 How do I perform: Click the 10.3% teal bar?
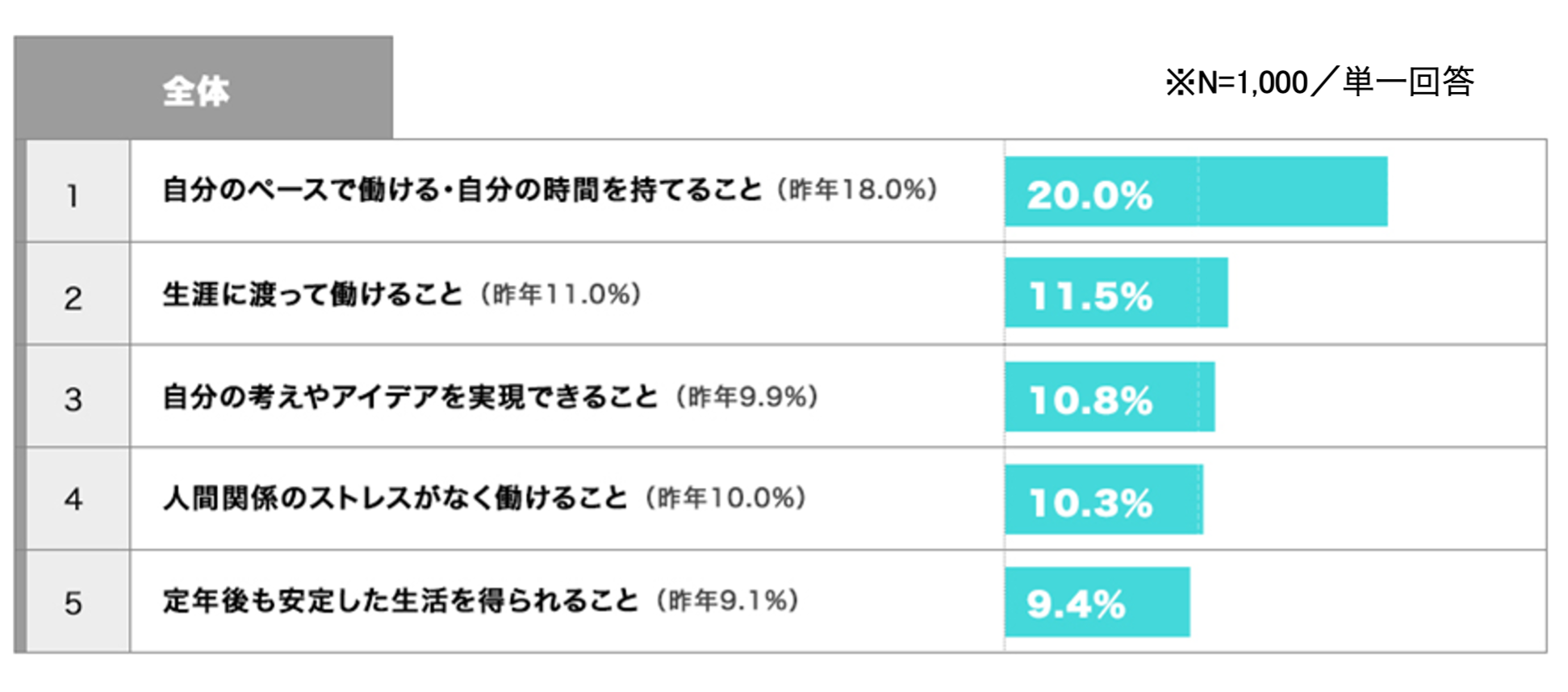1103,499
